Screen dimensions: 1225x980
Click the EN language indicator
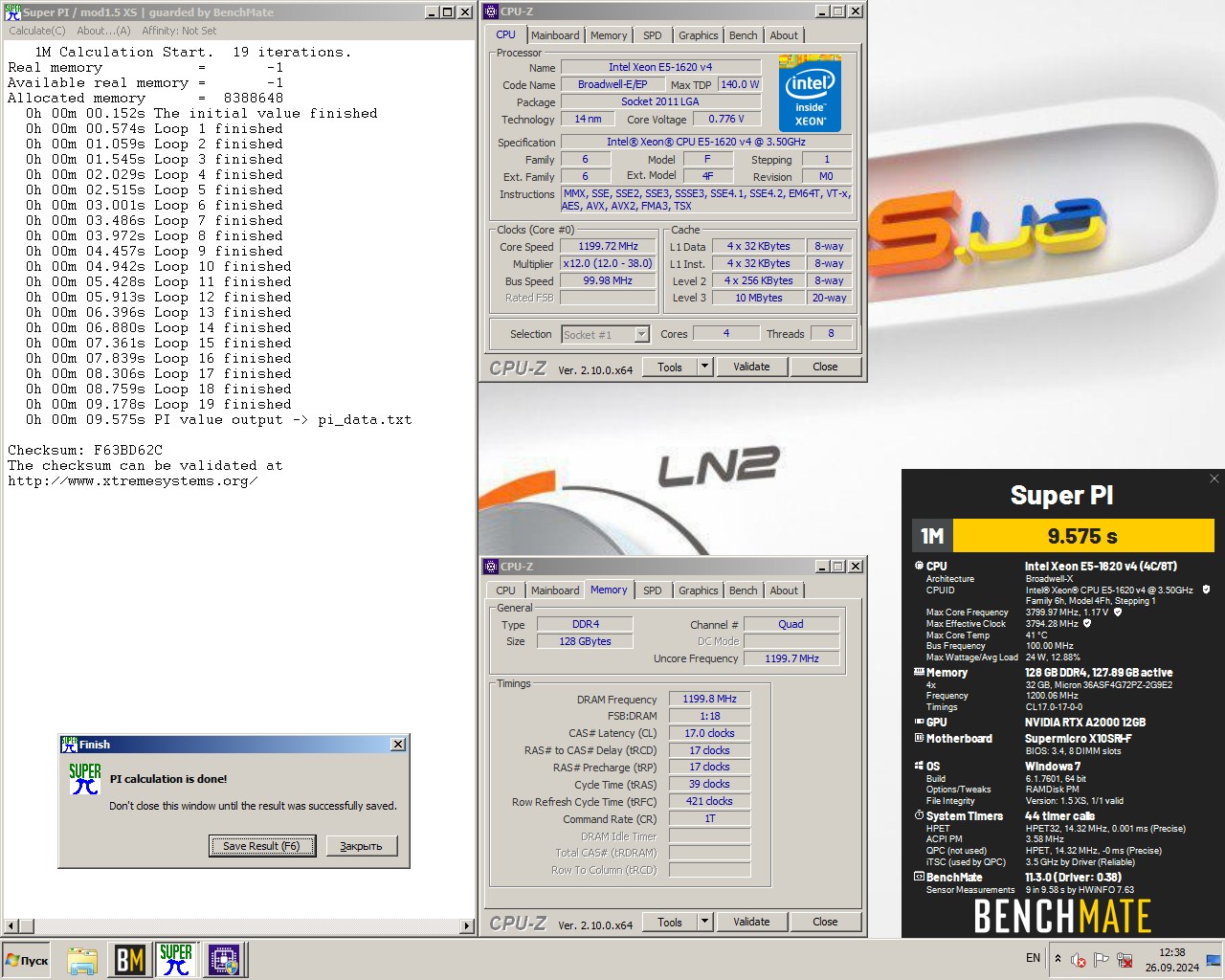1033,958
